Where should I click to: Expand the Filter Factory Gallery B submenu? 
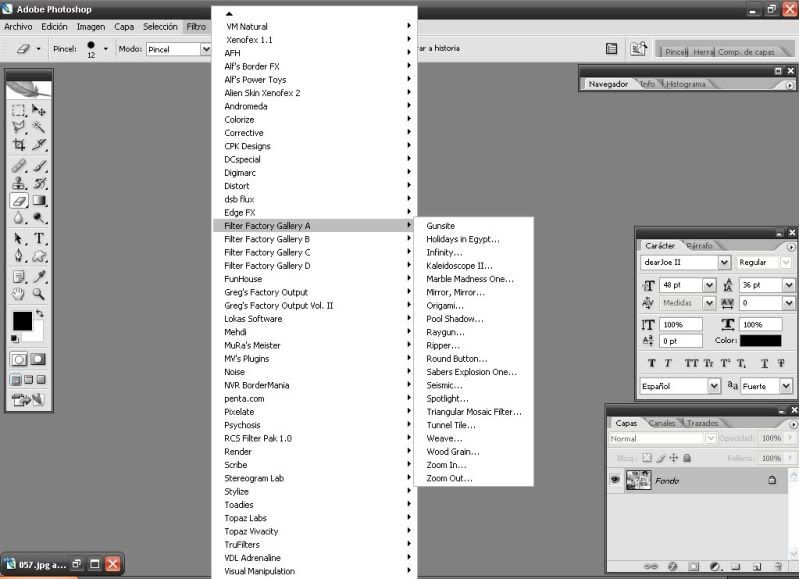click(314, 239)
